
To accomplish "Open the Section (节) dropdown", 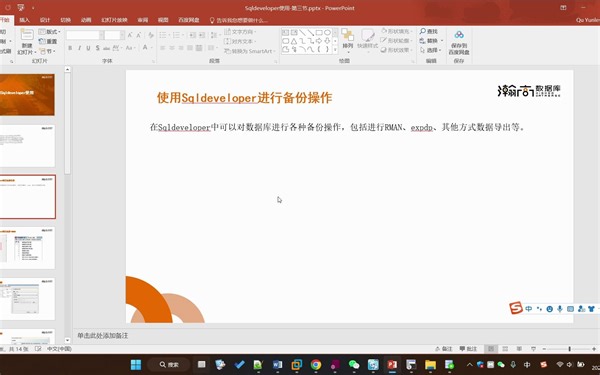I will pyautogui.click(x=48, y=51).
